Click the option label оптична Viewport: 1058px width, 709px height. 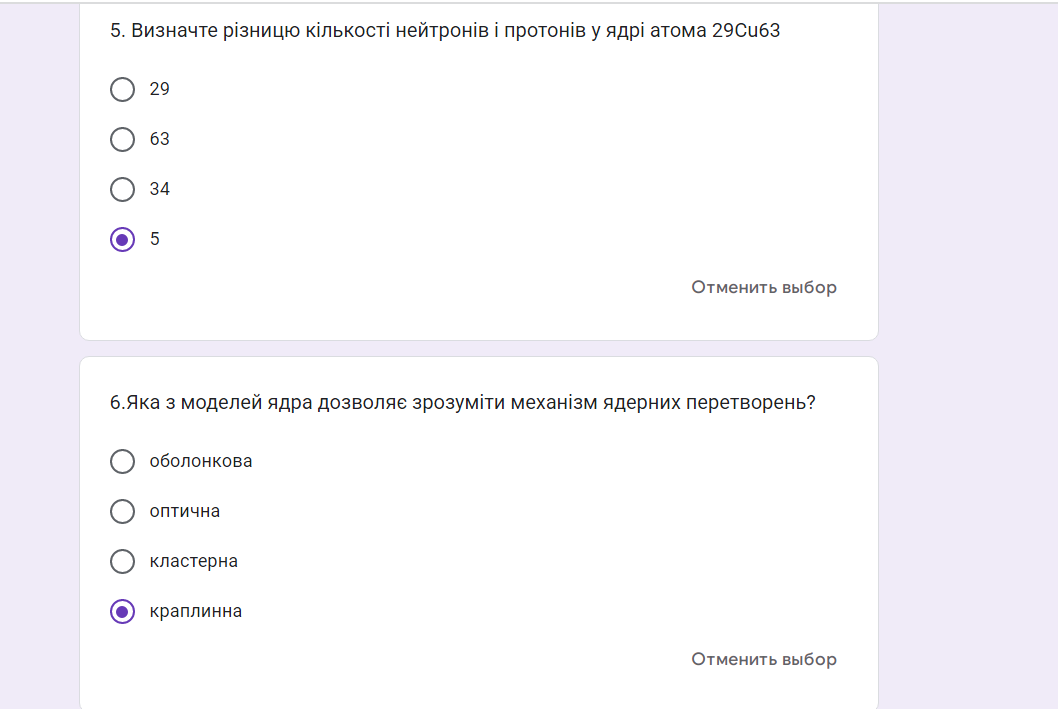[x=185, y=511]
